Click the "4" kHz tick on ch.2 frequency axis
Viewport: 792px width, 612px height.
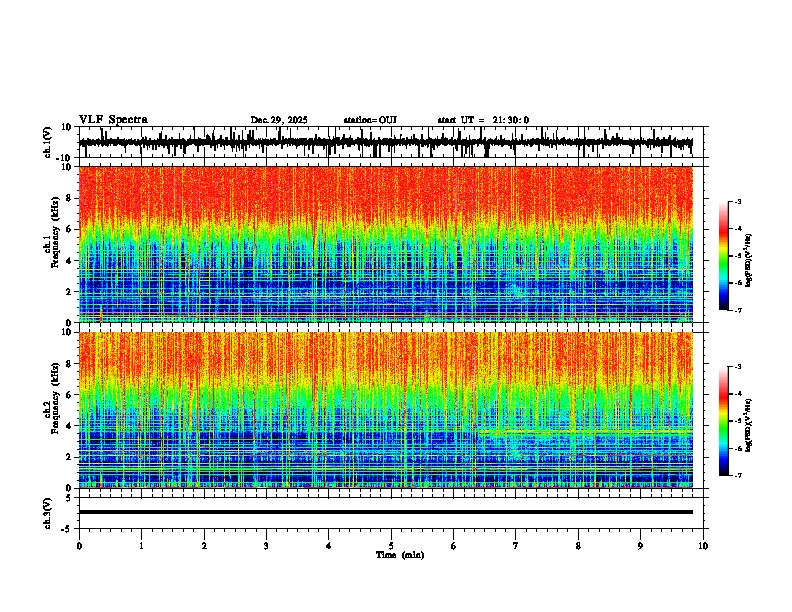click(x=69, y=426)
